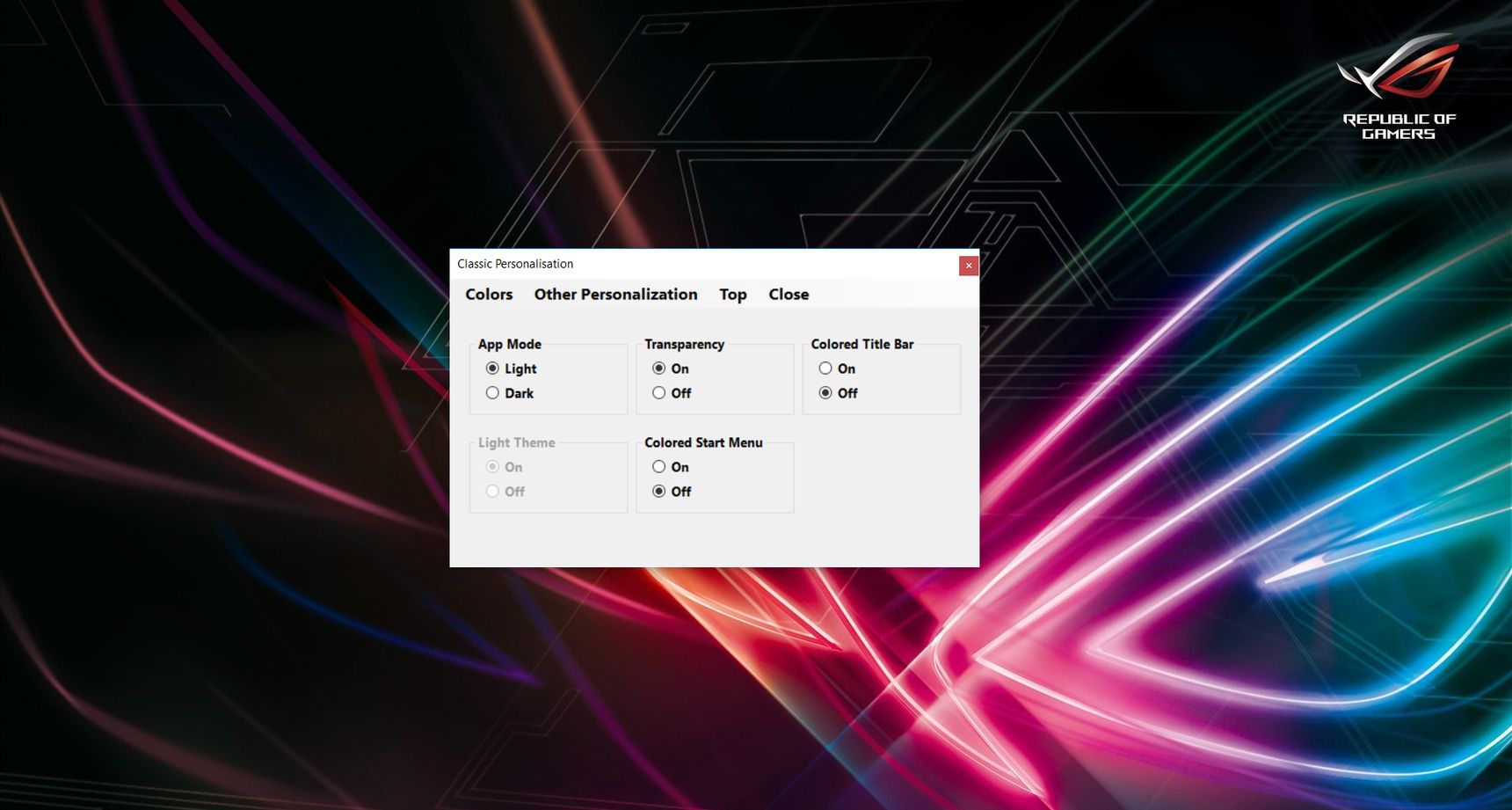1512x810 pixels.
Task: Click the Colored Start Menu group label
Action: [703, 443]
